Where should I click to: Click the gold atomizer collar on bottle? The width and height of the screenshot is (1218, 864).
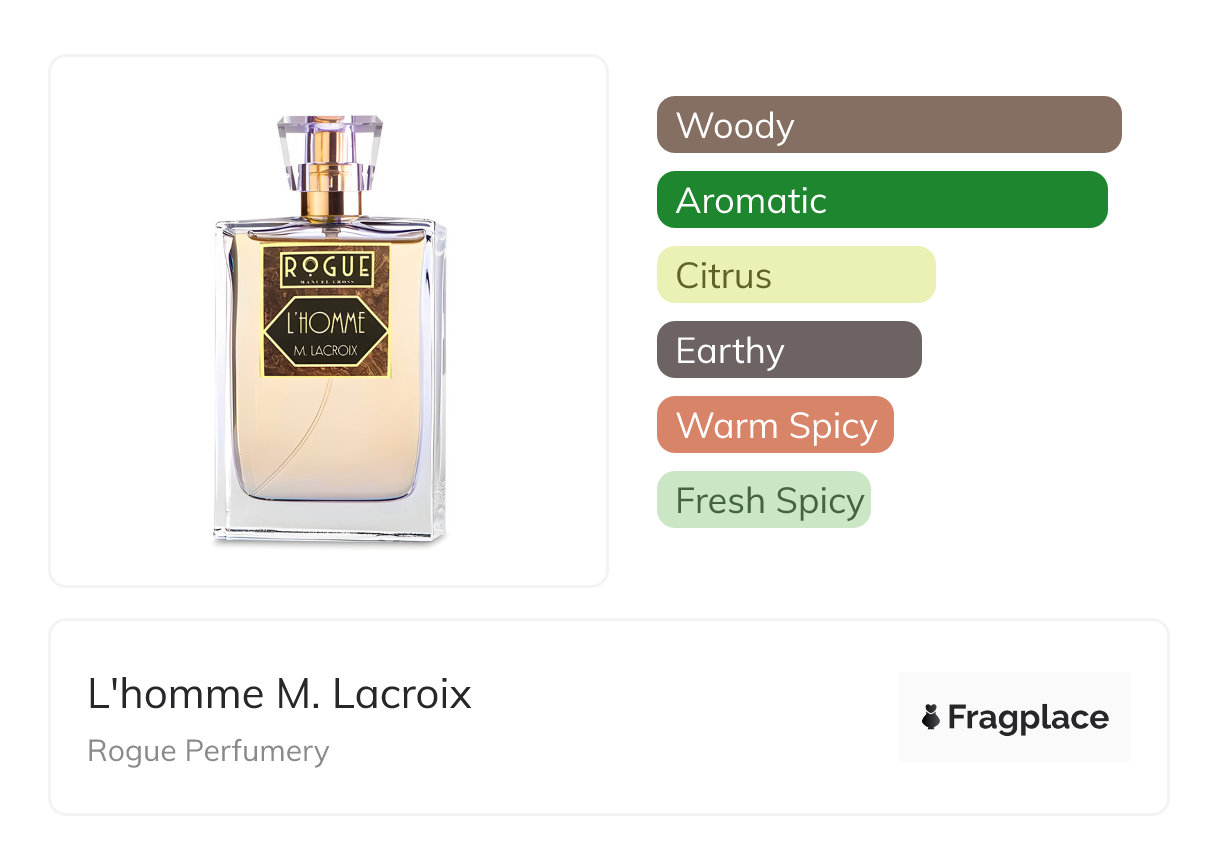point(331,198)
